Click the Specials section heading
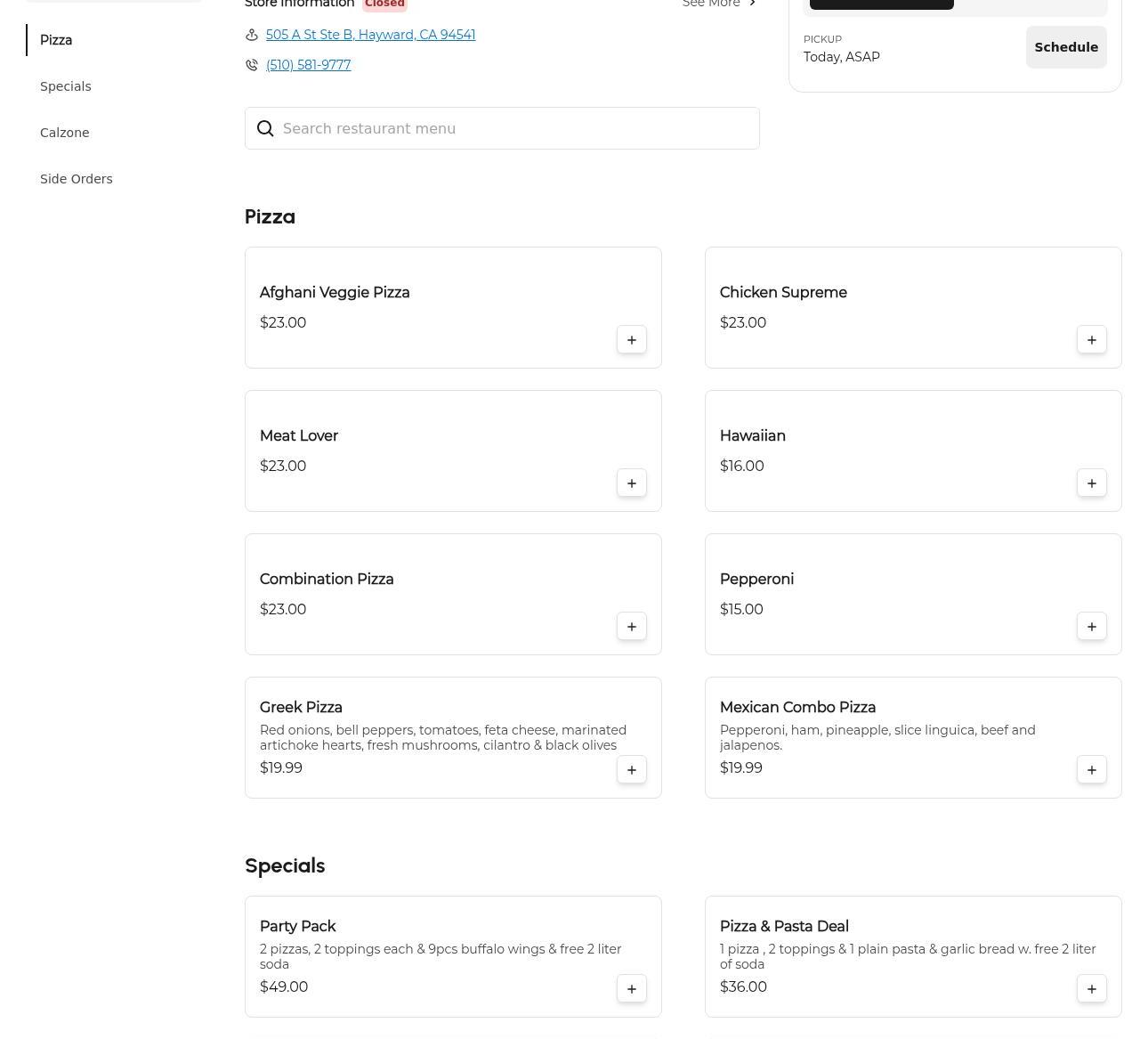This screenshot has height=1039, width=1148. coord(285,866)
